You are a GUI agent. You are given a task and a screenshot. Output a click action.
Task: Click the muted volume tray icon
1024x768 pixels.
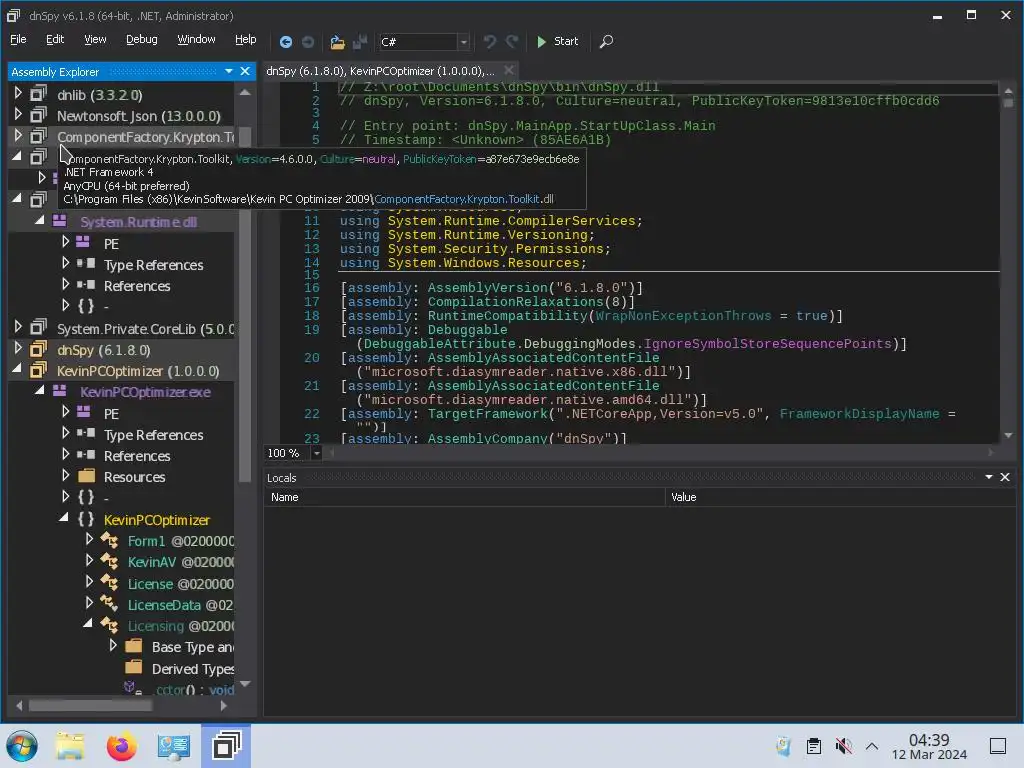tap(843, 746)
